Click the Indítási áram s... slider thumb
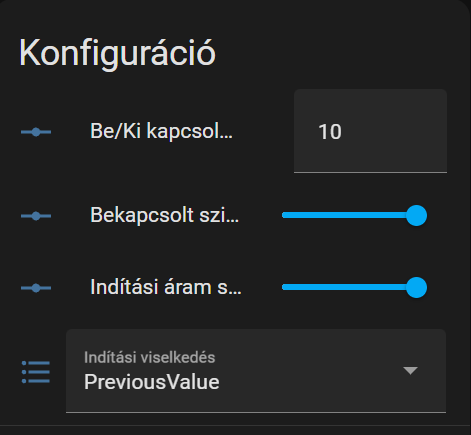 [416, 287]
